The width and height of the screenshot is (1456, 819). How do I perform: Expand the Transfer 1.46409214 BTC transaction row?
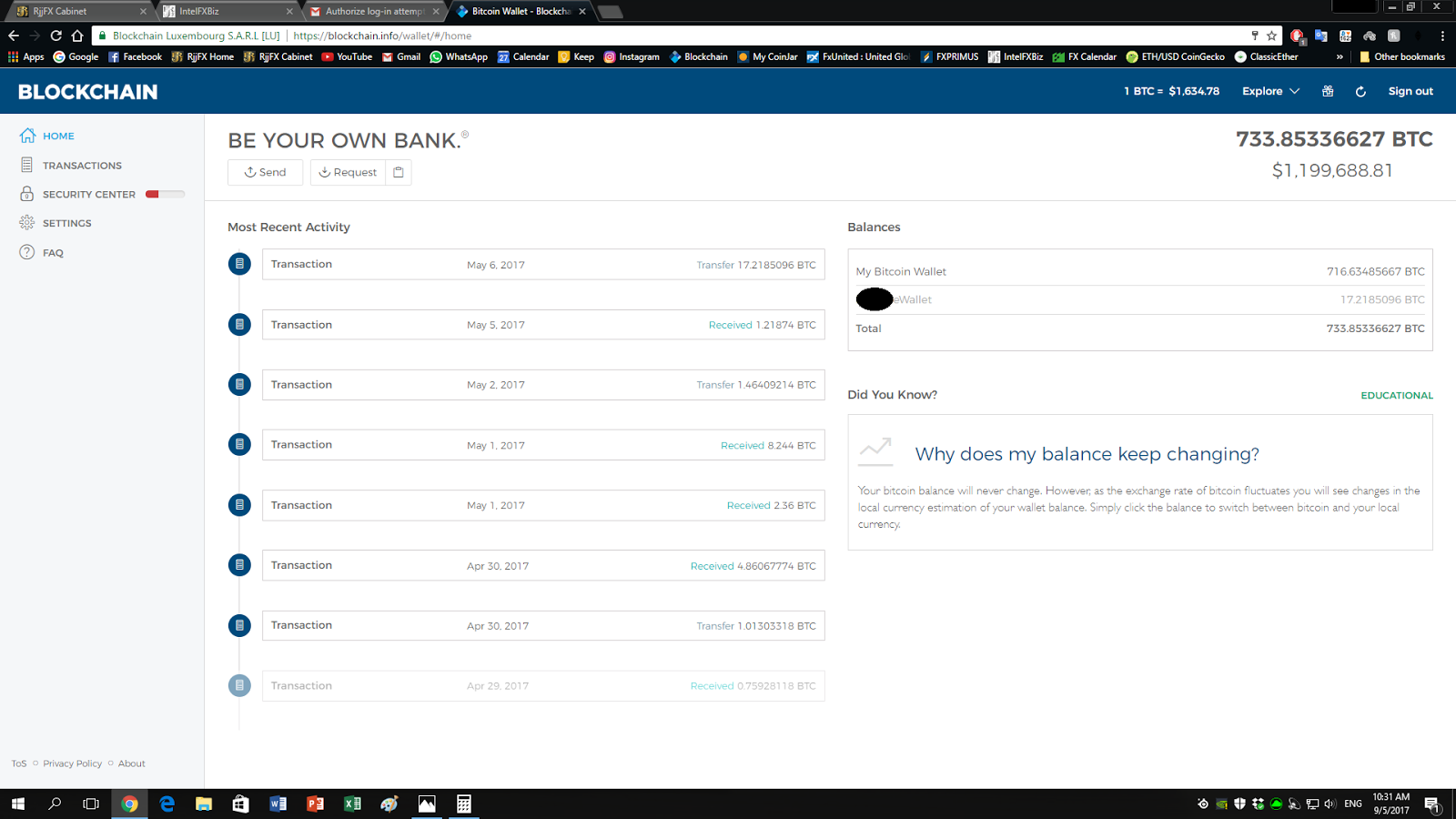543,385
